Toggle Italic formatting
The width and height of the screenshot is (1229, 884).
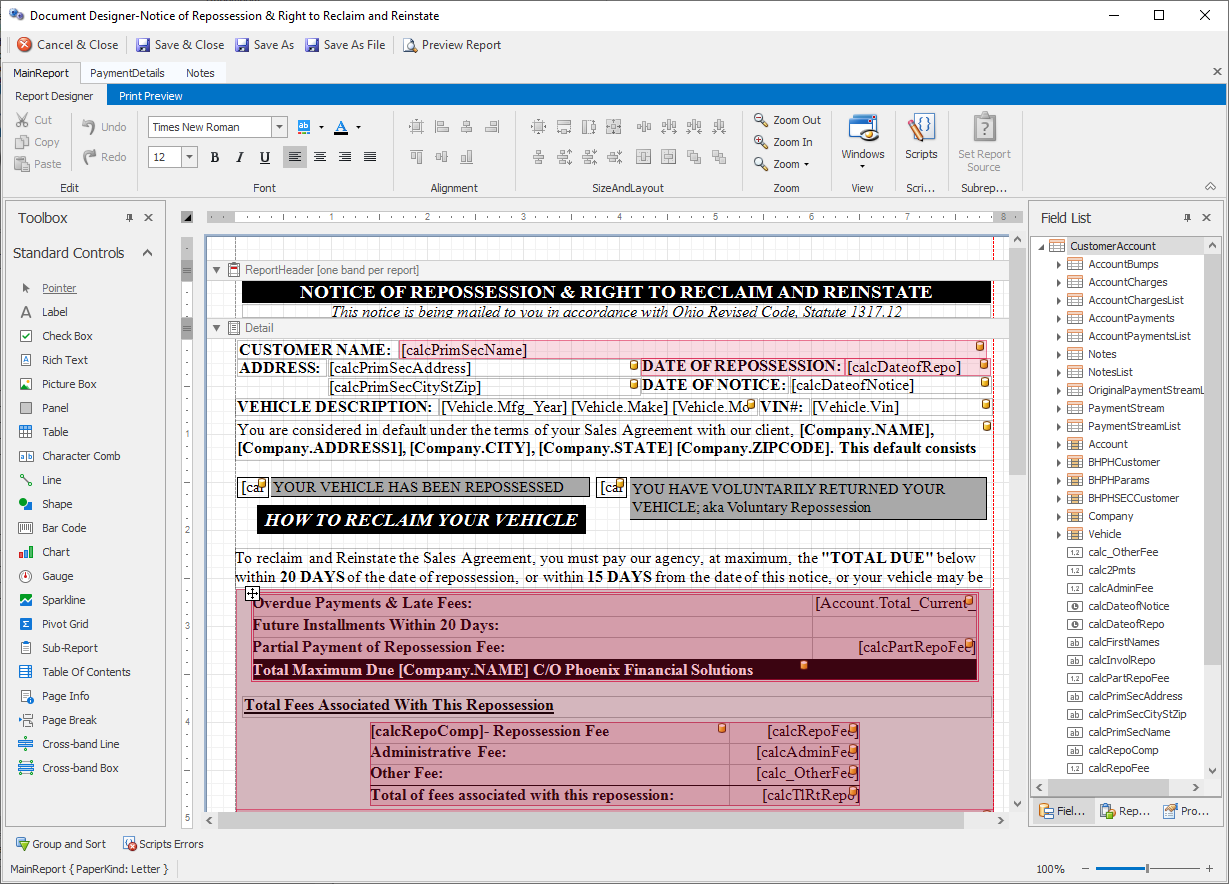click(240, 157)
